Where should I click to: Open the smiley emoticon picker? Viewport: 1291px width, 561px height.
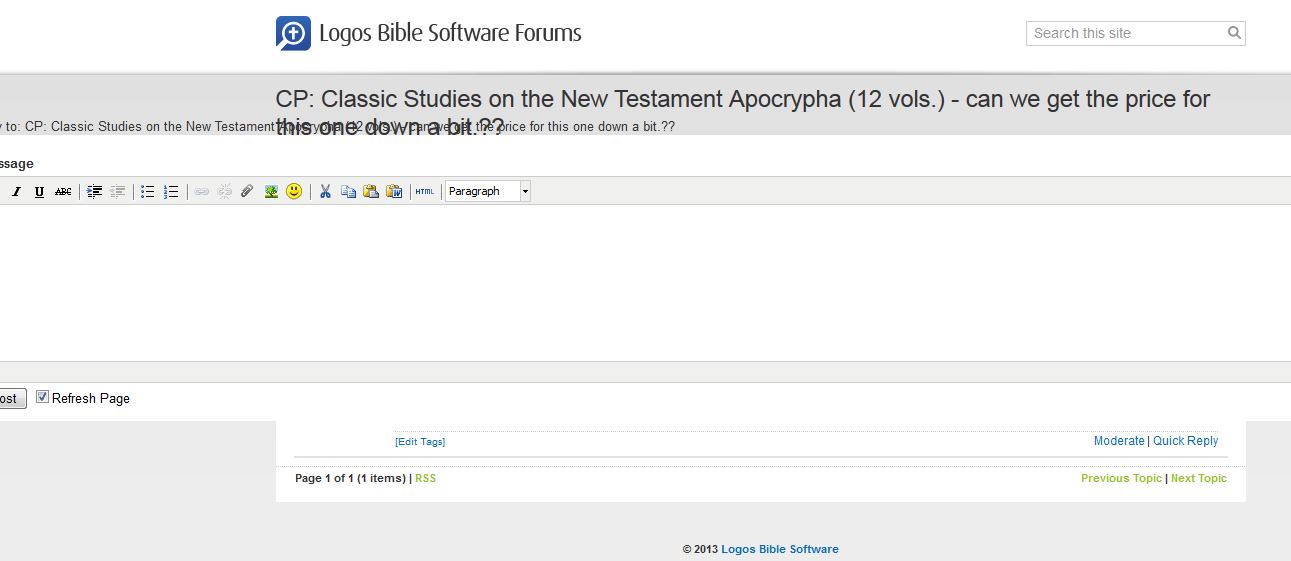pos(294,191)
